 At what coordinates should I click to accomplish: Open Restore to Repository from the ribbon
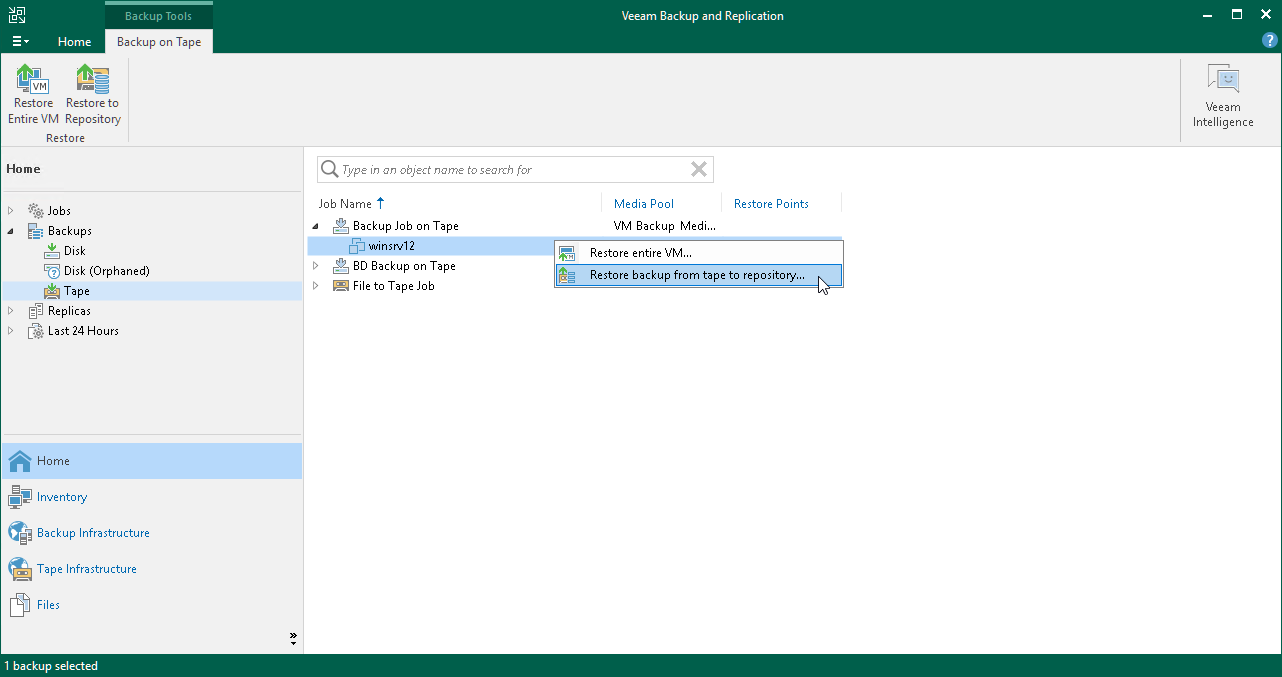click(91, 90)
